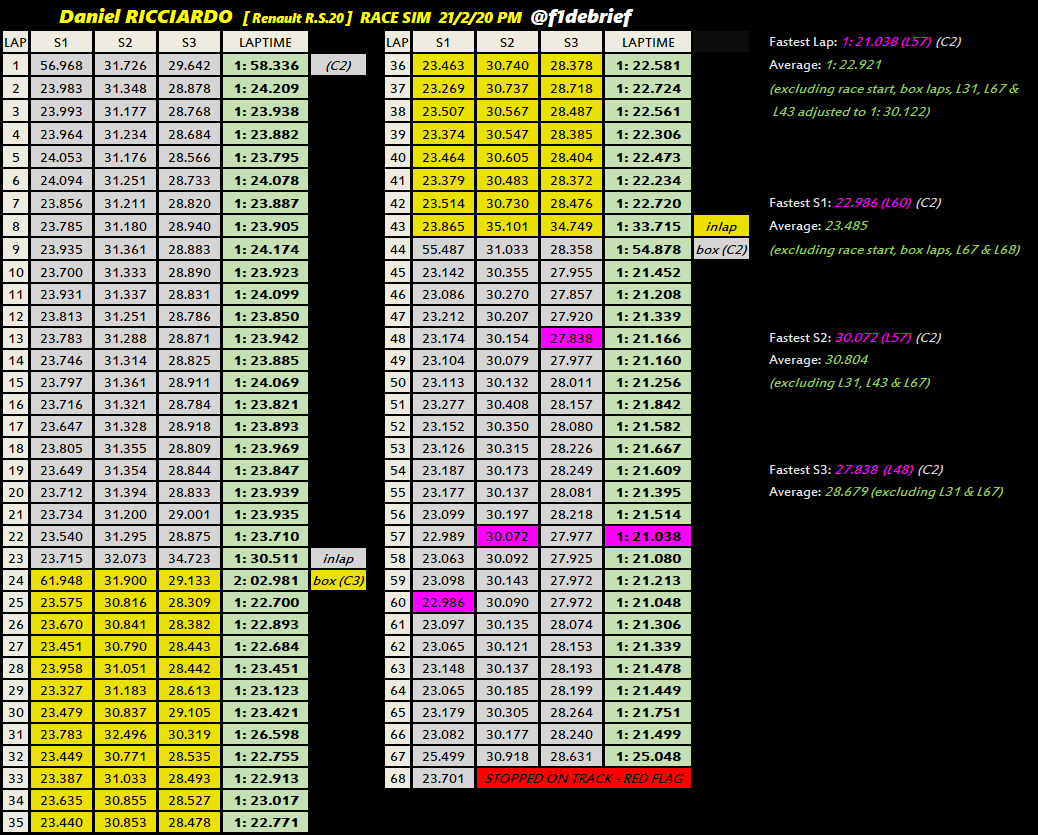The image size is (1038, 835).
Task: Select S3 value 34.749 on lap 43
Action: point(571,226)
